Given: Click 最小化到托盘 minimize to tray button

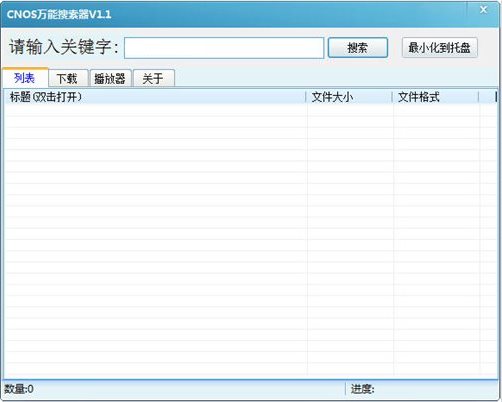Looking at the screenshot, I should click(439, 48).
